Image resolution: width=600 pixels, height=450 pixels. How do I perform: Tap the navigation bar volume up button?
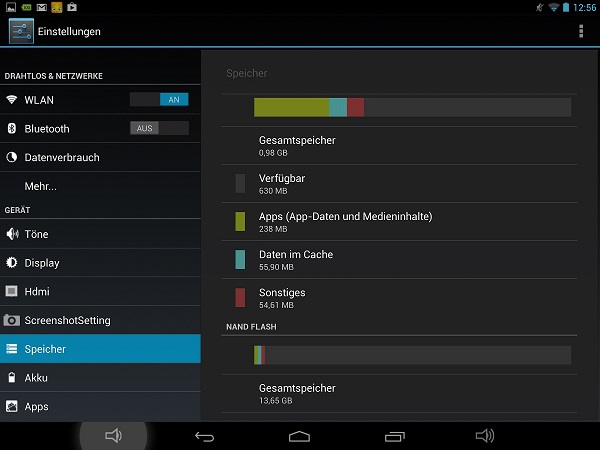(485, 435)
